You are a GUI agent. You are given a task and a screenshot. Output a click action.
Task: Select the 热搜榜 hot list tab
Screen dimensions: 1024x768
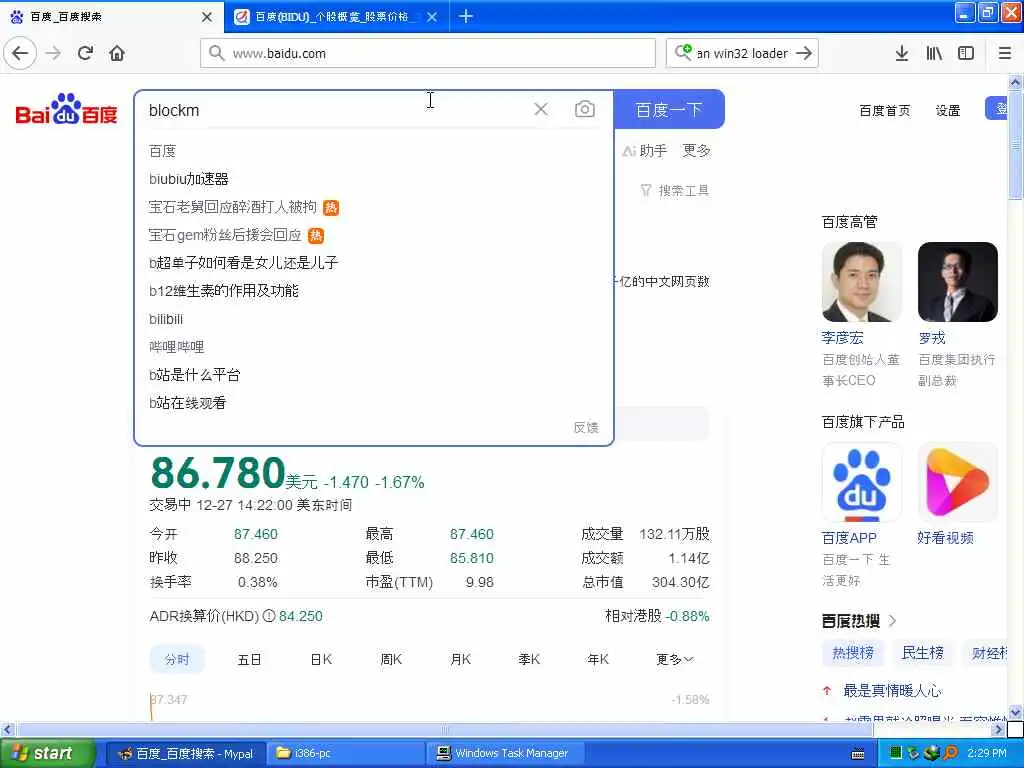tap(853, 652)
